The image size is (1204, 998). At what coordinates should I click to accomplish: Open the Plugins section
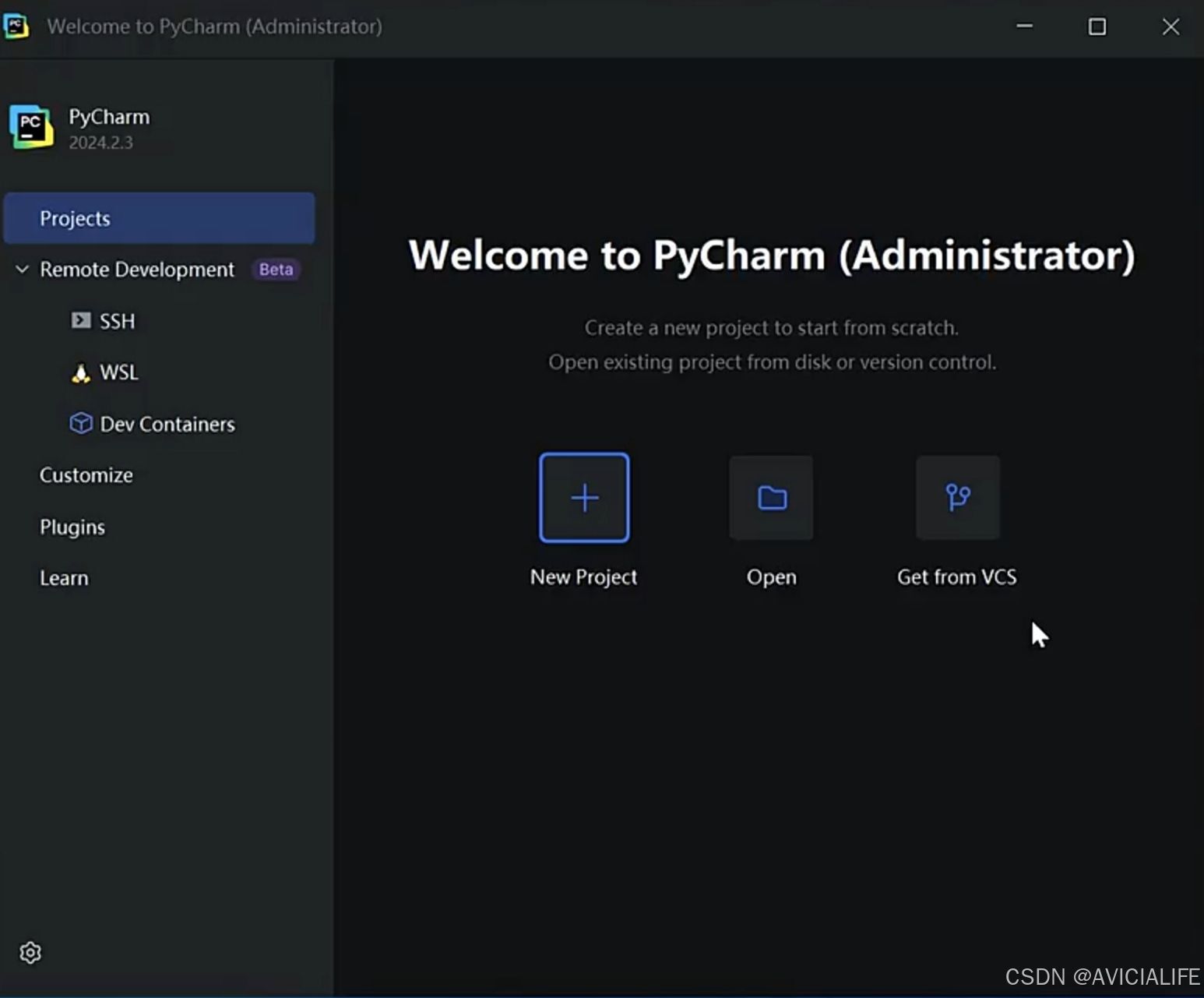72,527
